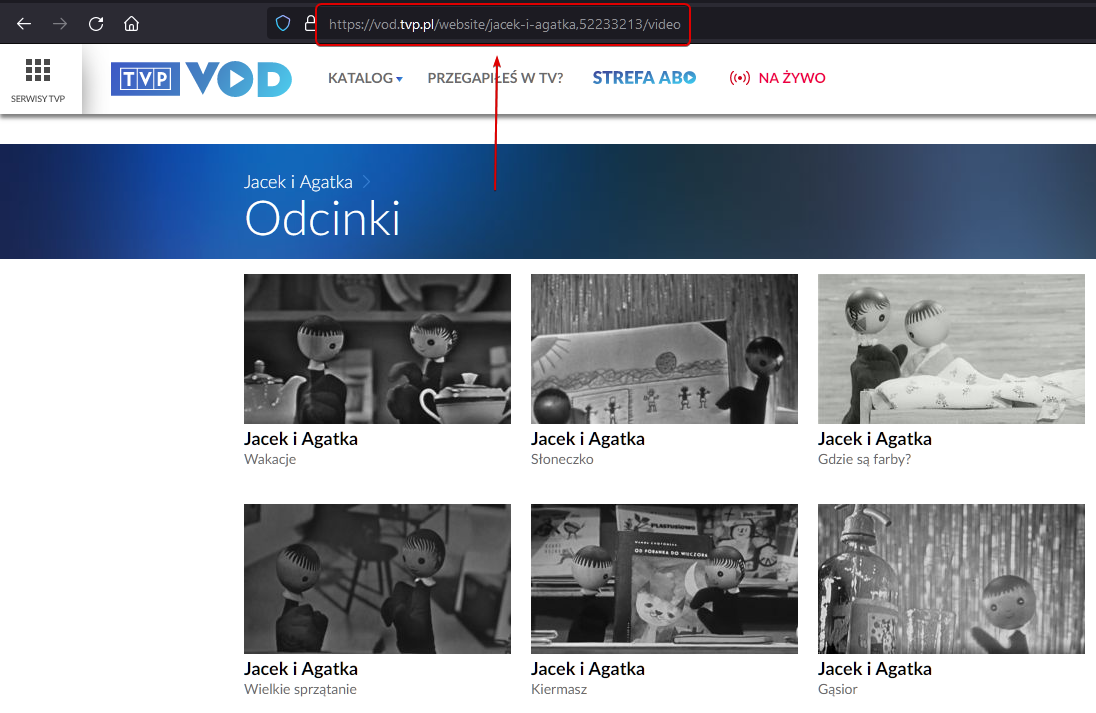This screenshot has height=713, width=1096.
Task: Click the Jacek i Agatka title above Wielkie sprzątanie
Action: click(301, 669)
